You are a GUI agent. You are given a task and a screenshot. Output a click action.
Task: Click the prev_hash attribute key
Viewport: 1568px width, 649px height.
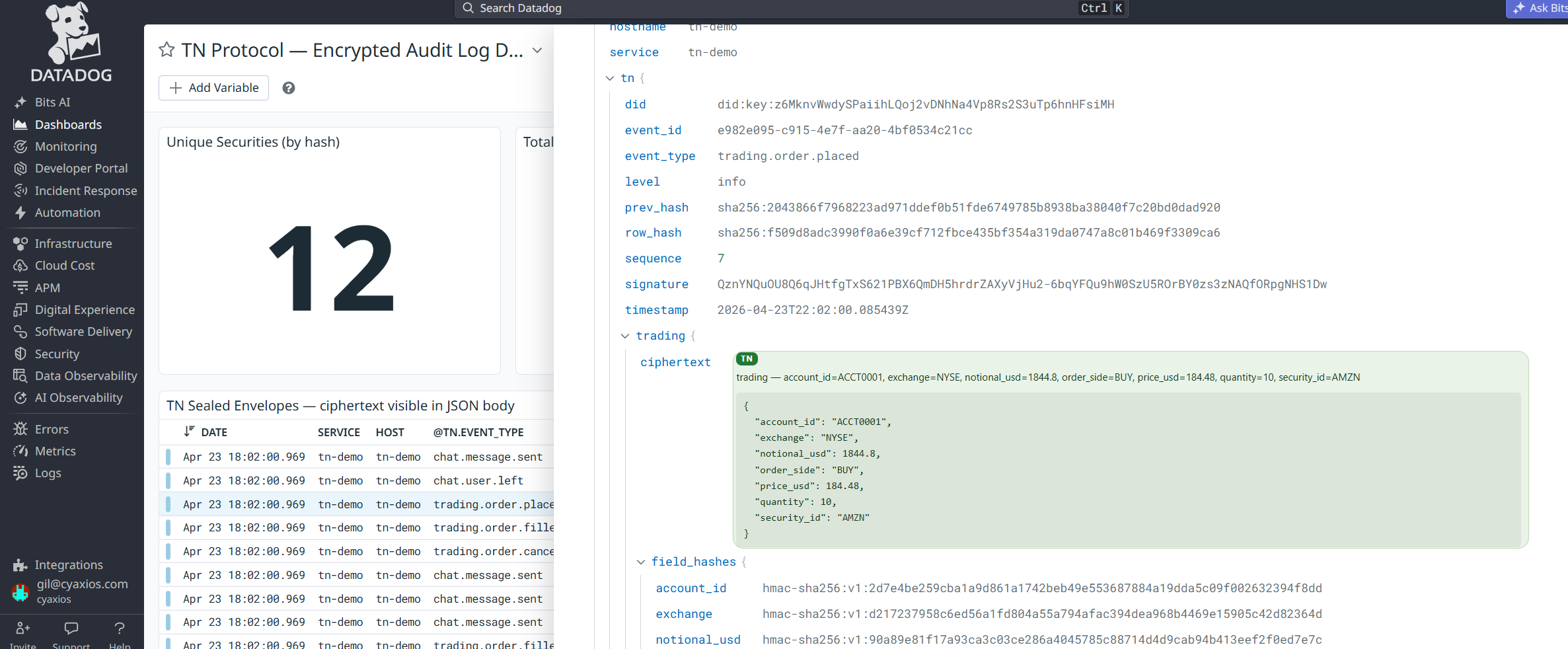657,208
